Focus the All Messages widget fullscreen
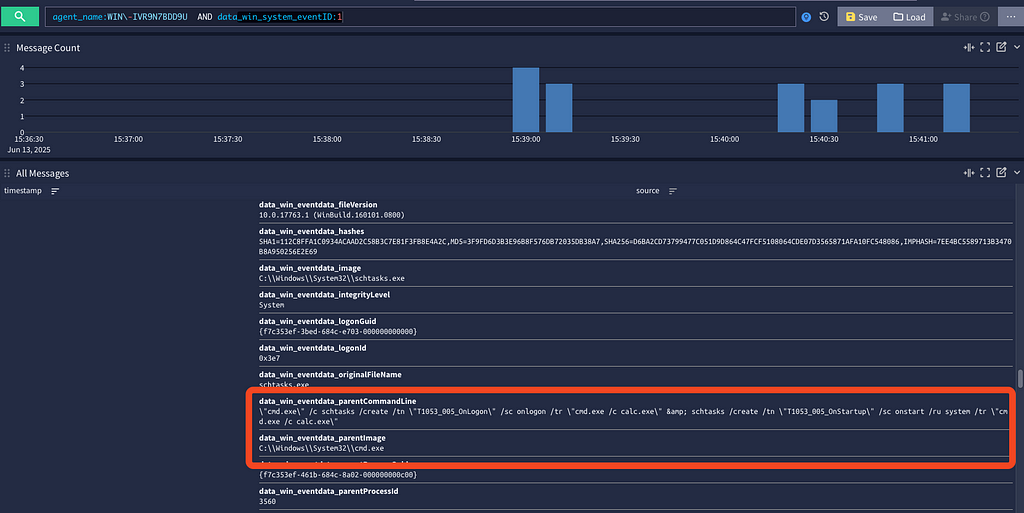The width and height of the screenshot is (1024, 513). tap(985, 173)
